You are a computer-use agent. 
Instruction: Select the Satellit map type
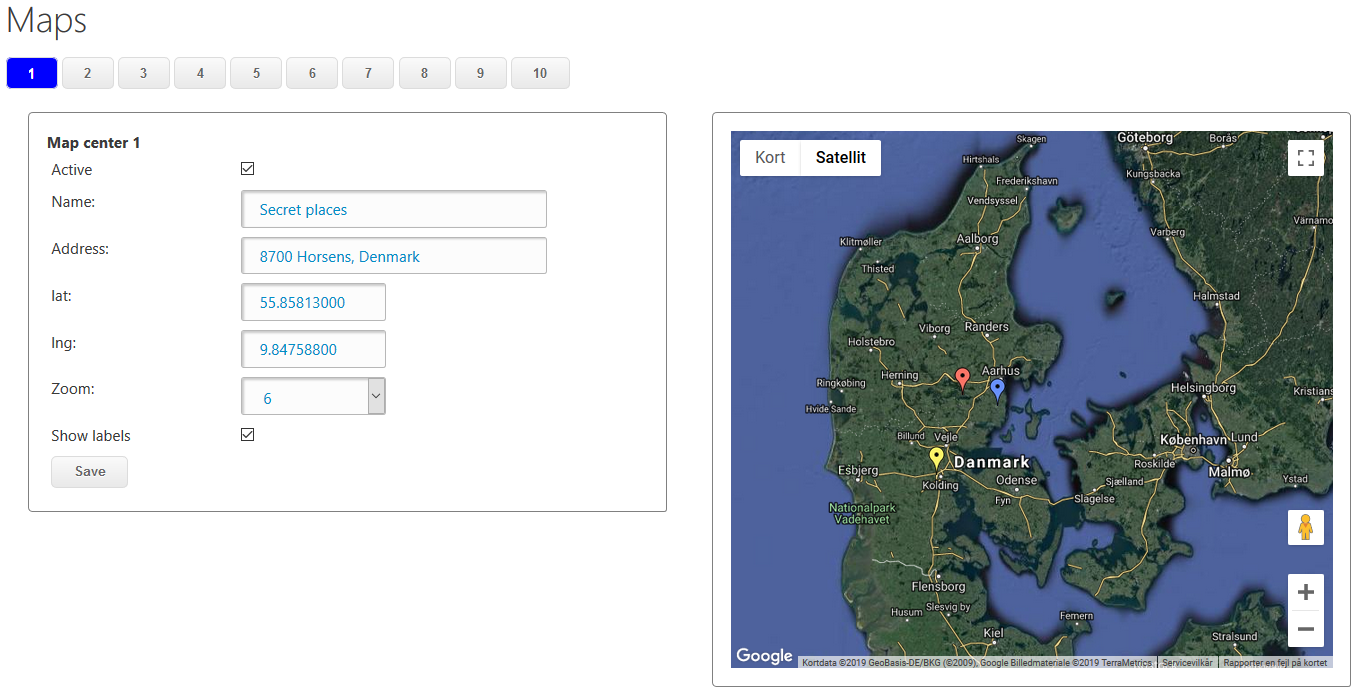point(840,158)
